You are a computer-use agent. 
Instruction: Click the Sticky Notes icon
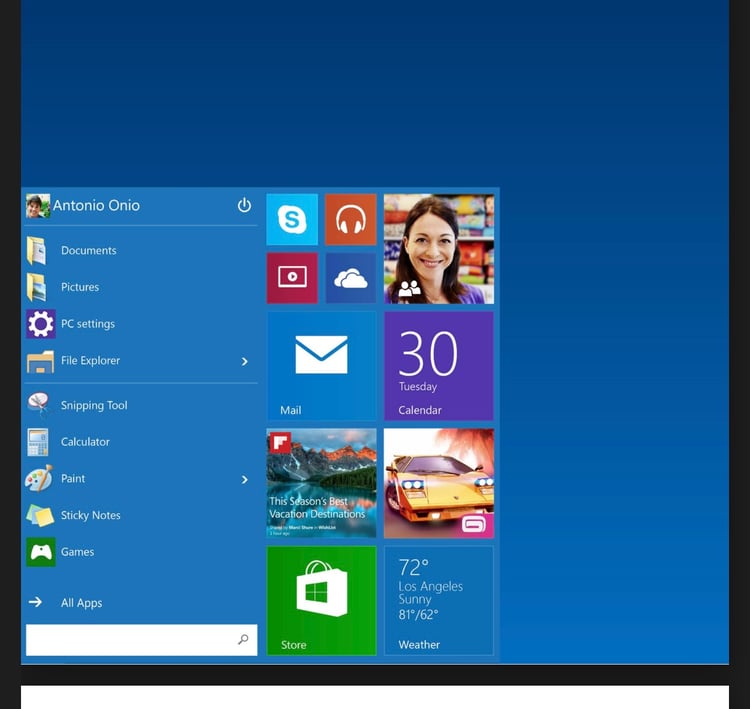[x=40, y=515]
